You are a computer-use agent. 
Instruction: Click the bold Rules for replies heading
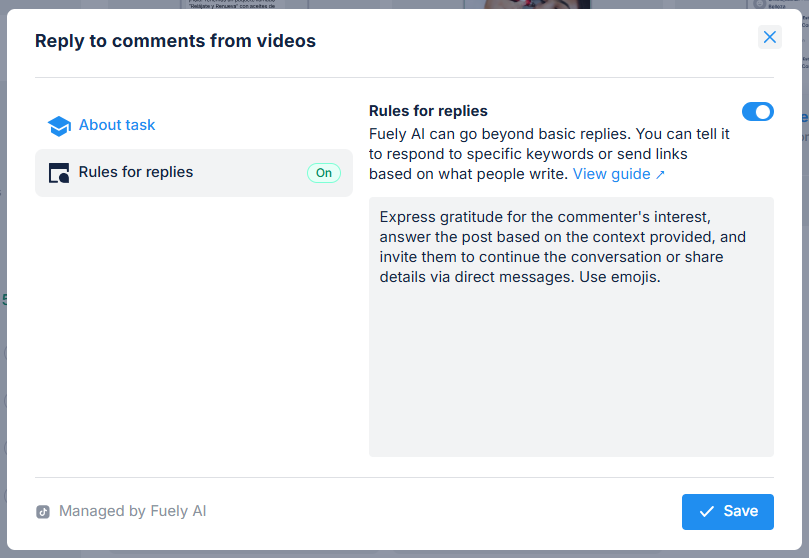tap(428, 111)
